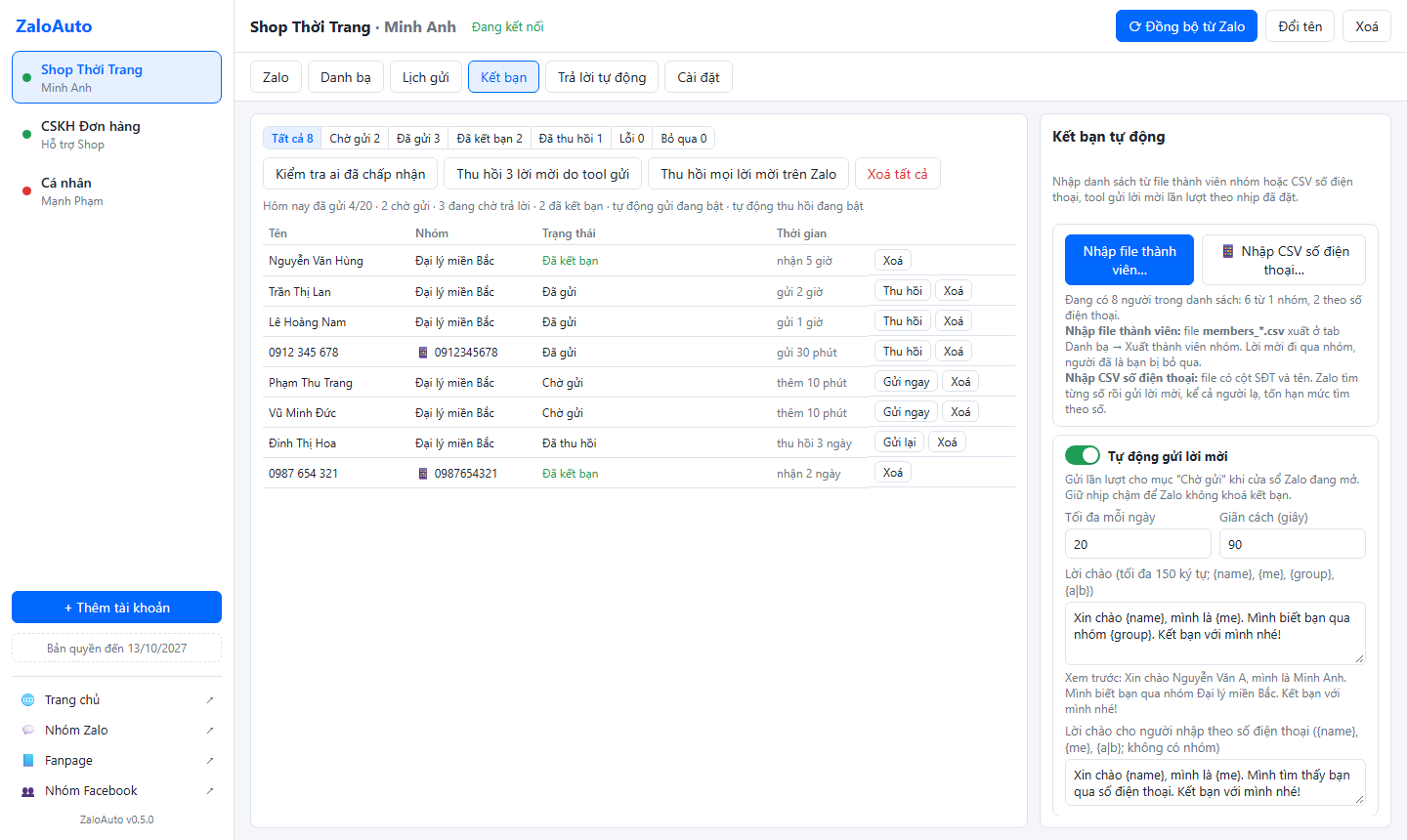Switch to the Danh bạ tab

pos(346,77)
